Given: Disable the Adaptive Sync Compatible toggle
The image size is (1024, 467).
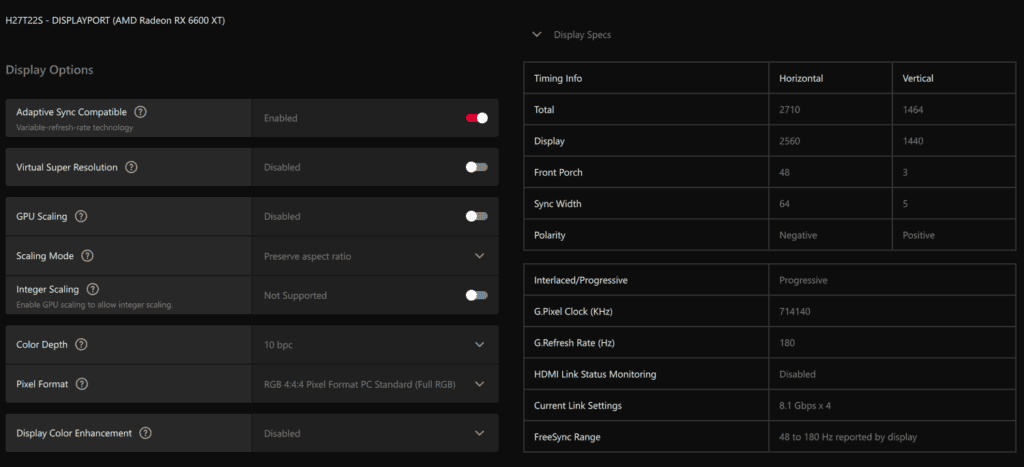Looking at the screenshot, I should point(477,118).
